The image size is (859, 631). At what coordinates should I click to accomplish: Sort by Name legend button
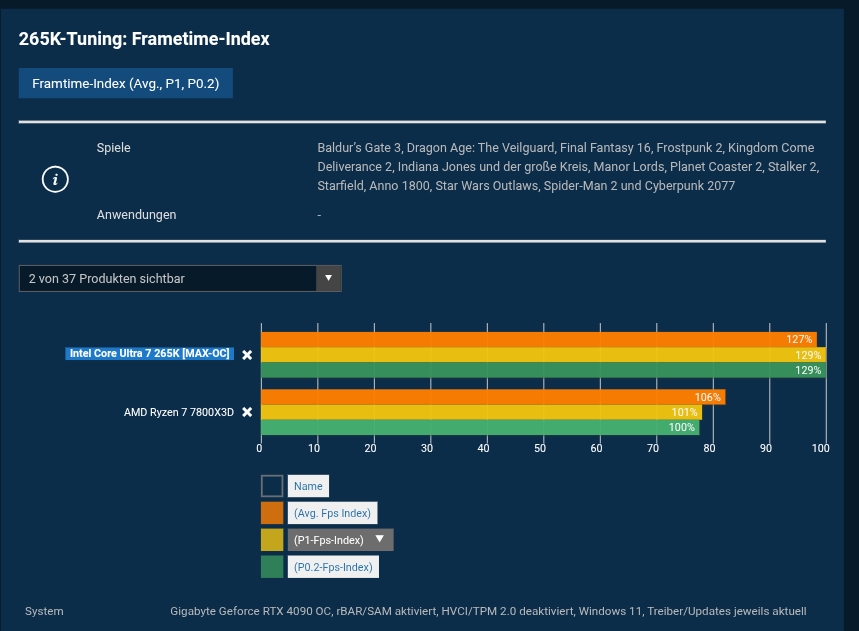coord(308,486)
